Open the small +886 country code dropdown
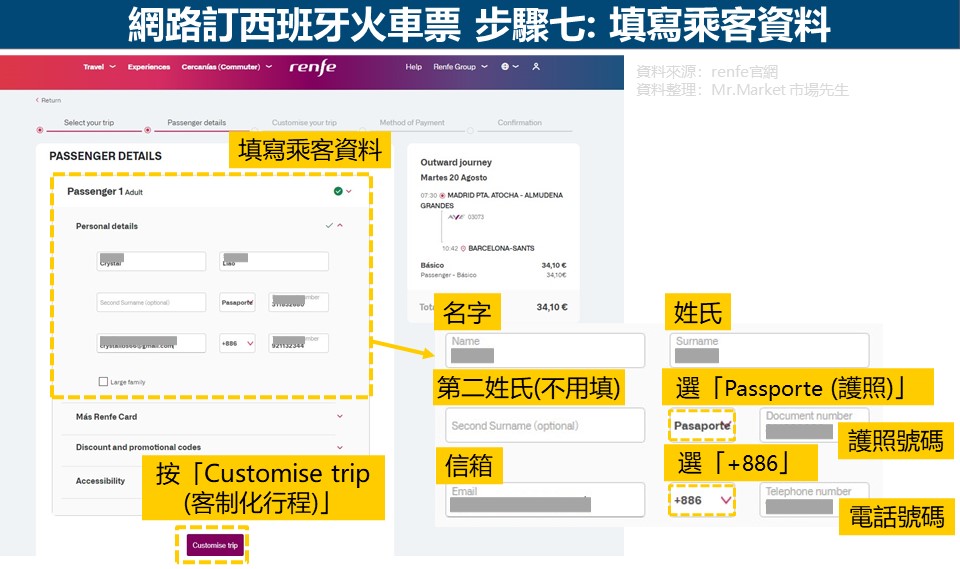The image size is (960, 569). pyautogui.click(x=237, y=343)
